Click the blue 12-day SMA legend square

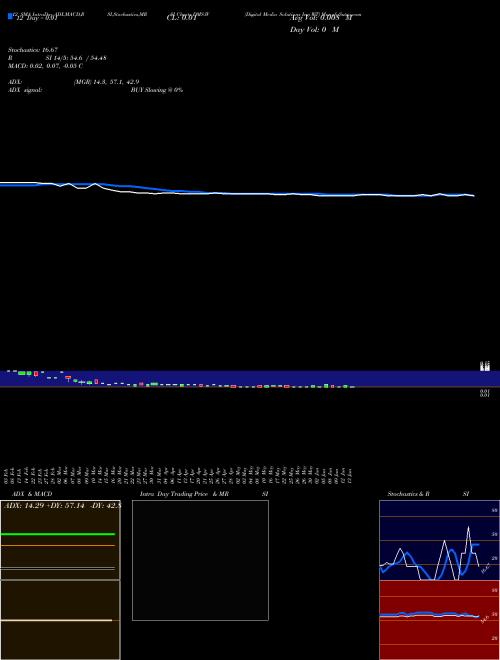(10, 16)
